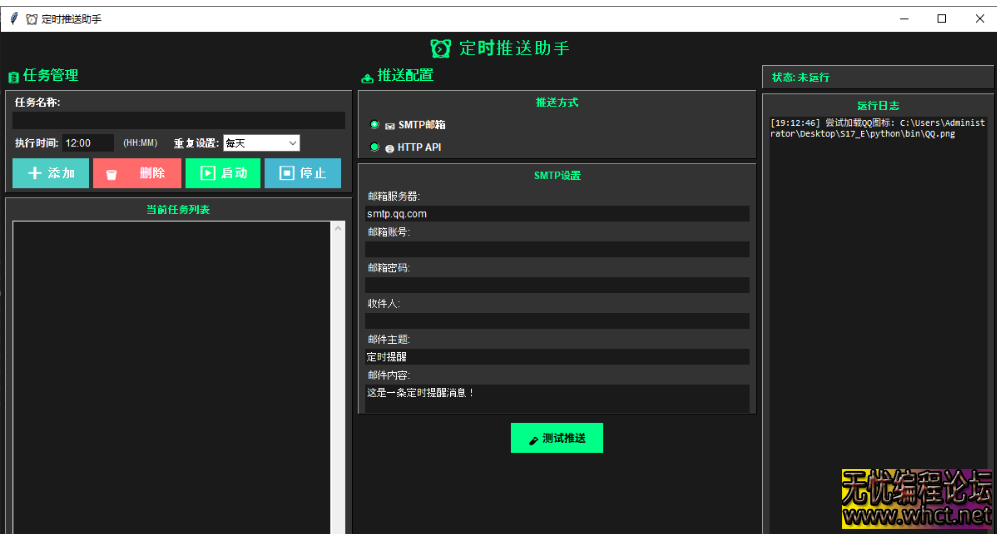This screenshot has width=997, height=534.
Task: Delete the task using the 删除 button
Action: point(137,173)
